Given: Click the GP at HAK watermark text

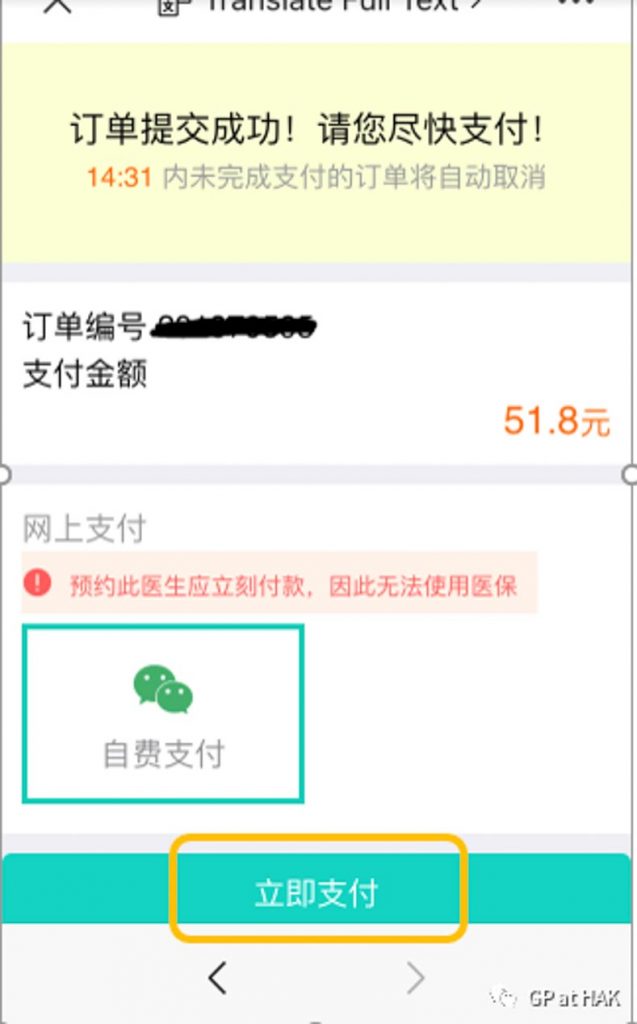Looking at the screenshot, I should point(574,998).
